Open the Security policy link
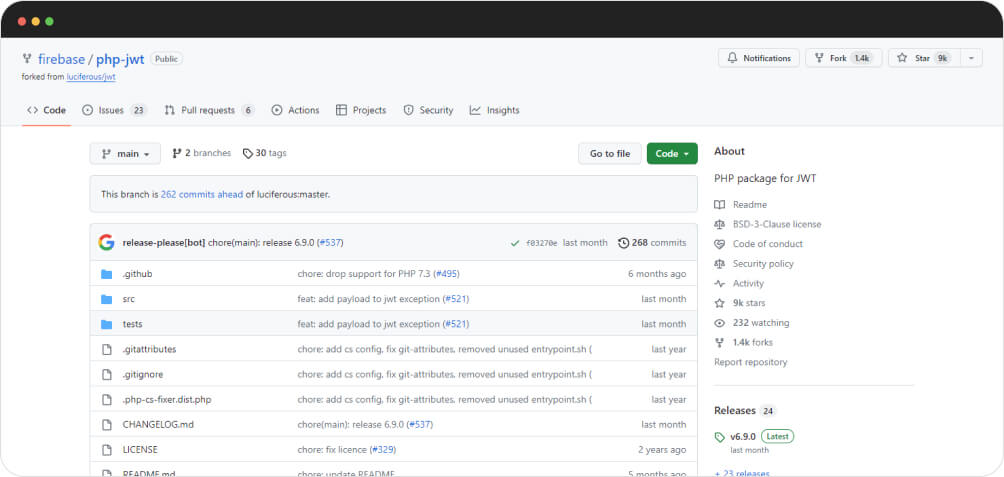Image resolution: width=1004 pixels, height=477 pixels. 763,264
